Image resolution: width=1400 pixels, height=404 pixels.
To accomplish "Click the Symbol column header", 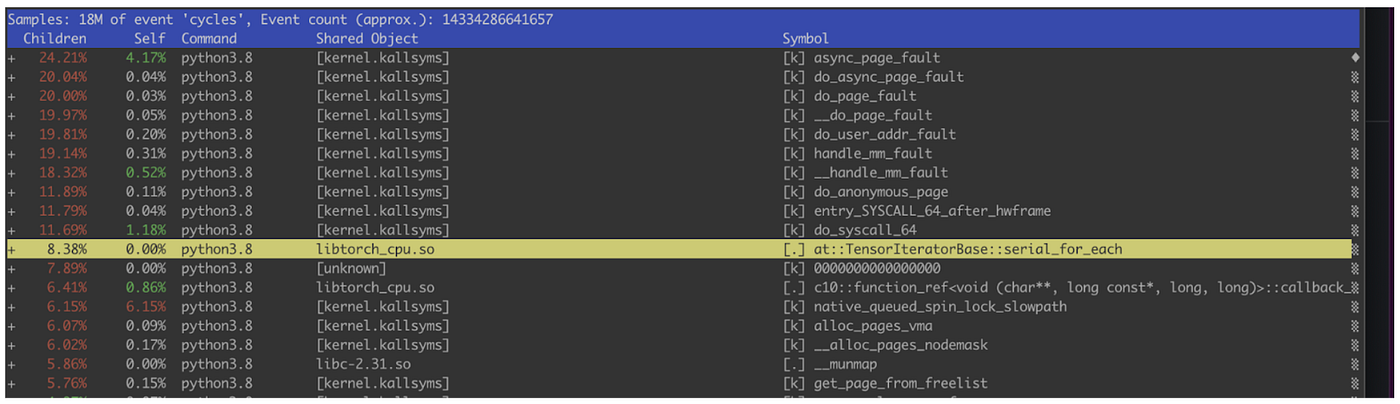I will tap(805, 38).
